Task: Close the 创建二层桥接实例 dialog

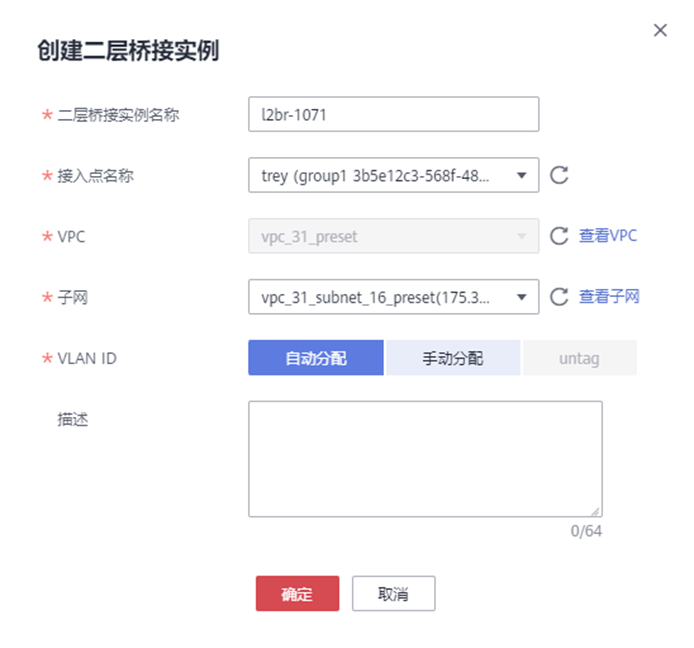Action: [x=660, y=31]
